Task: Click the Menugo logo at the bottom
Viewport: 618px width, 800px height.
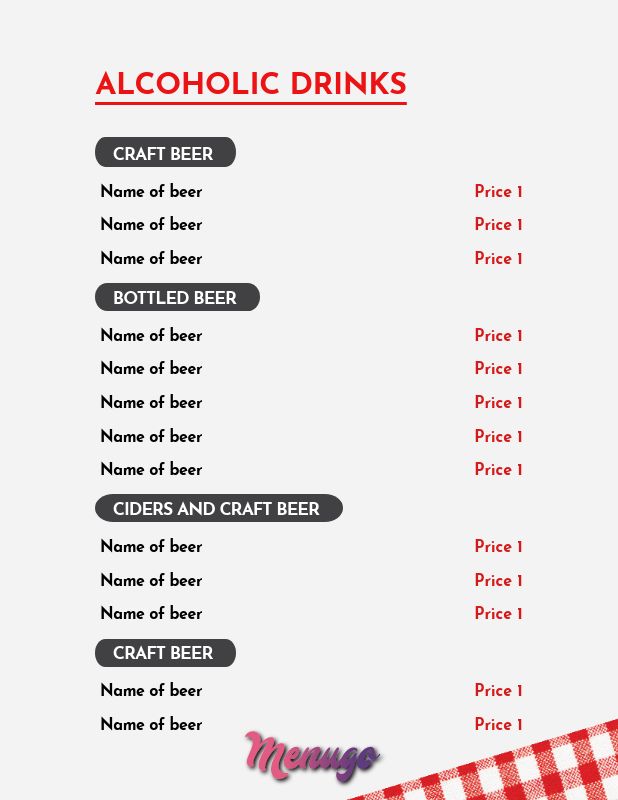Action: click(312, 756)
